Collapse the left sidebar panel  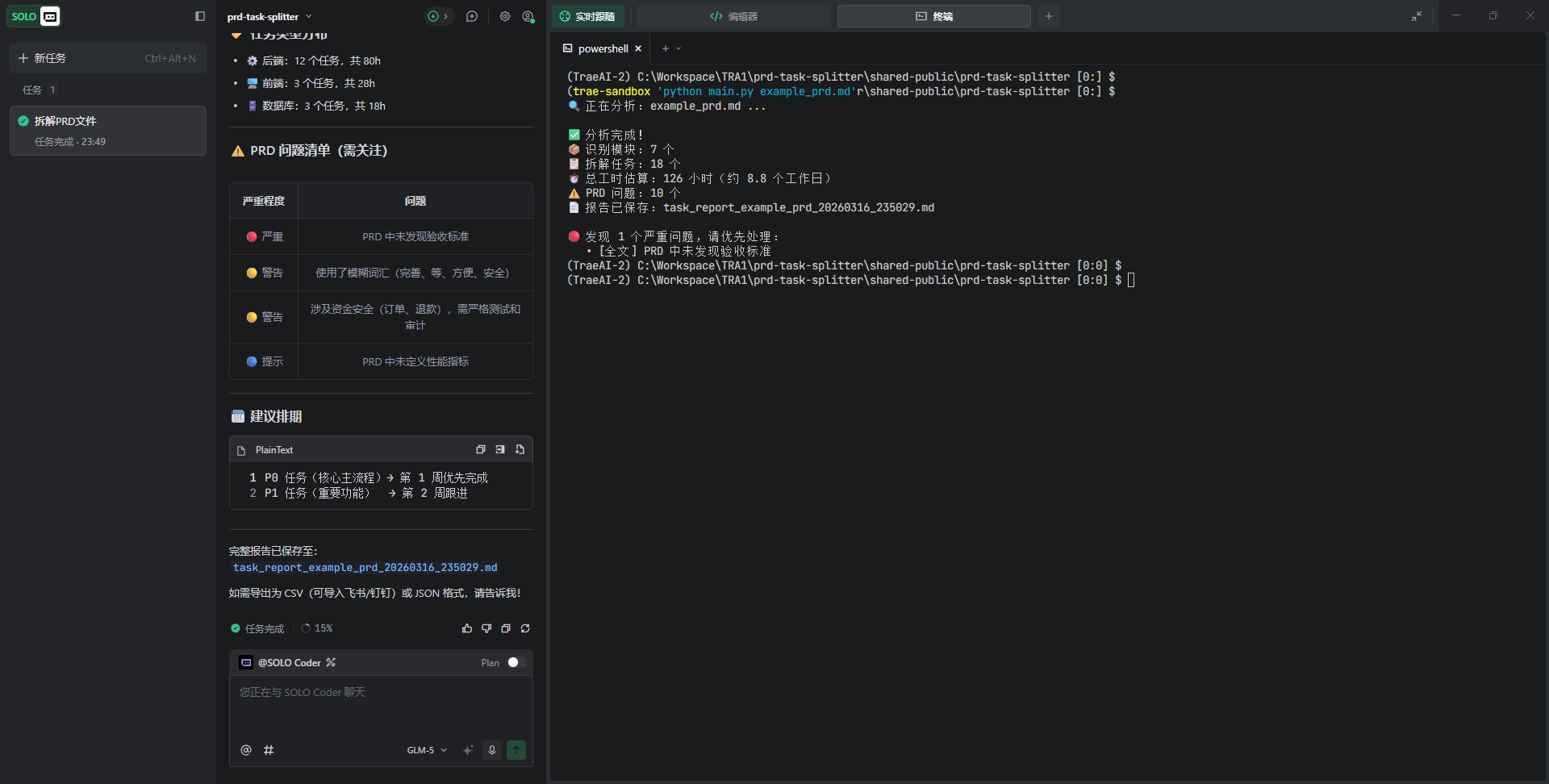pyautogui.click(x=200, y=16)
